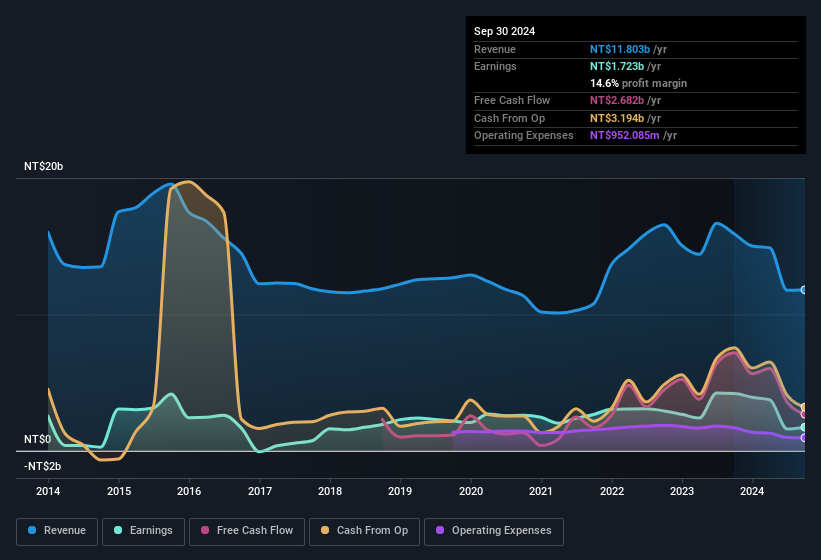Click the Sep 30 2024 tooltip date
The image size is (821, 560).
click(504, 31)
